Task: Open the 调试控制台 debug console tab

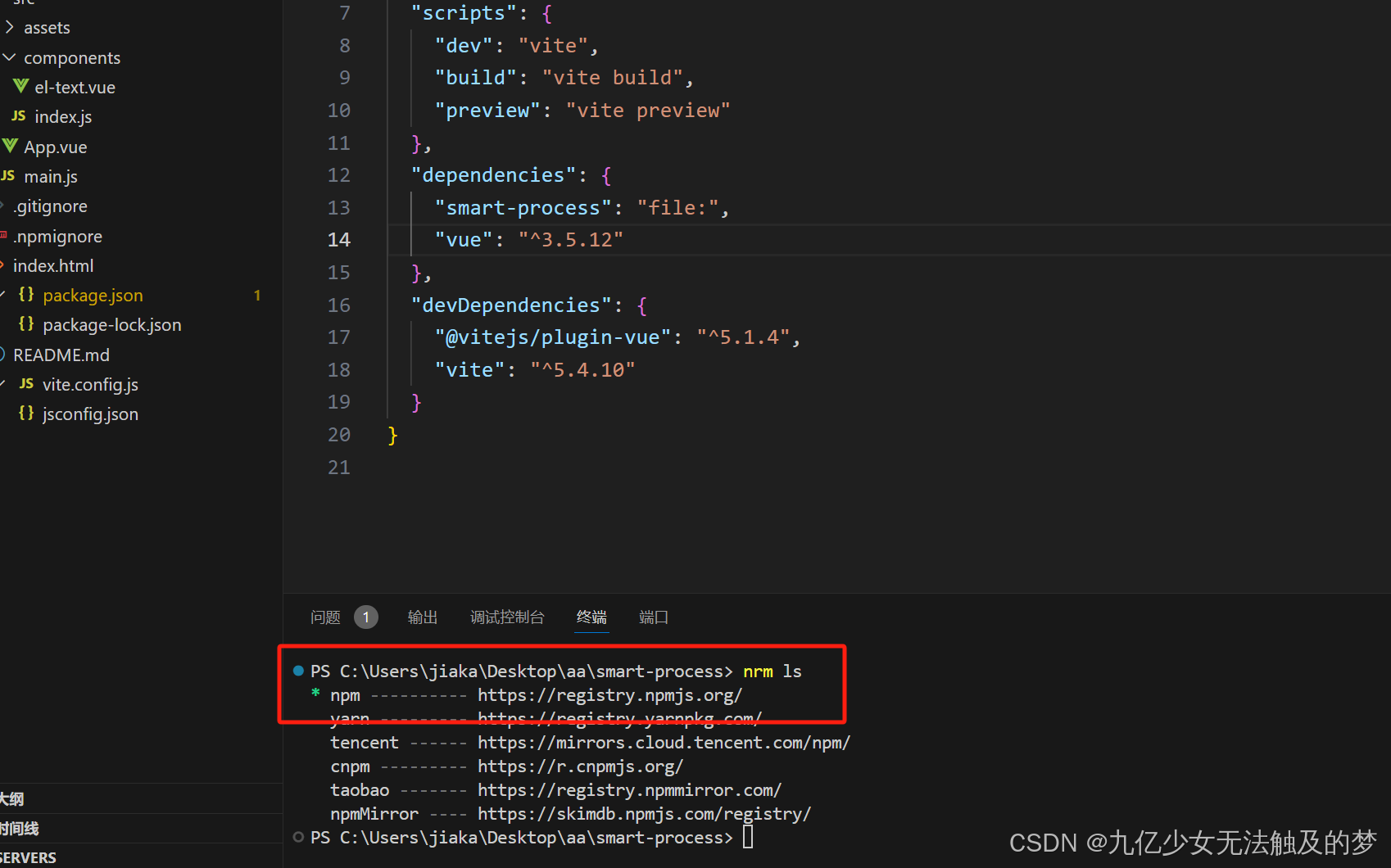Action: pyautogui.click(x=507, y=617)
